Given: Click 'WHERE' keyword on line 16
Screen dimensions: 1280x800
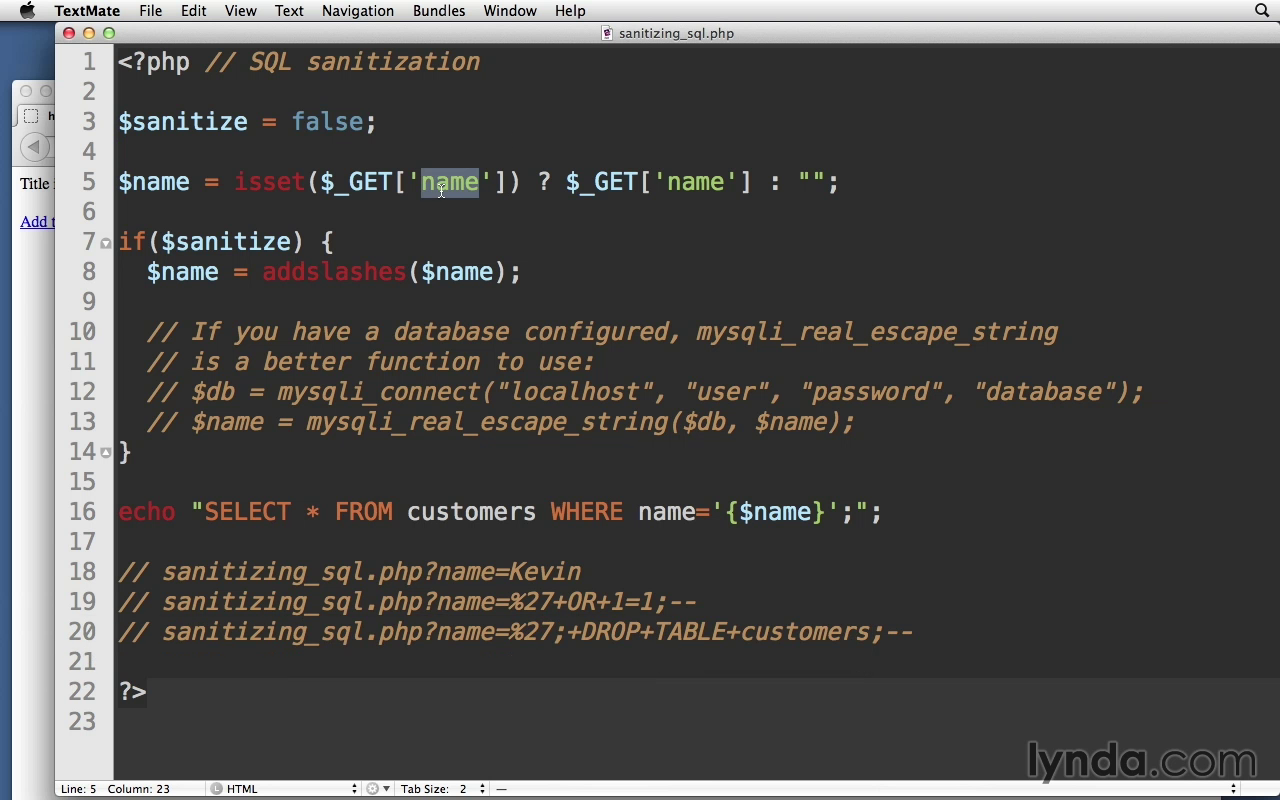Looking at the screenshot, I should pos(586,512).
